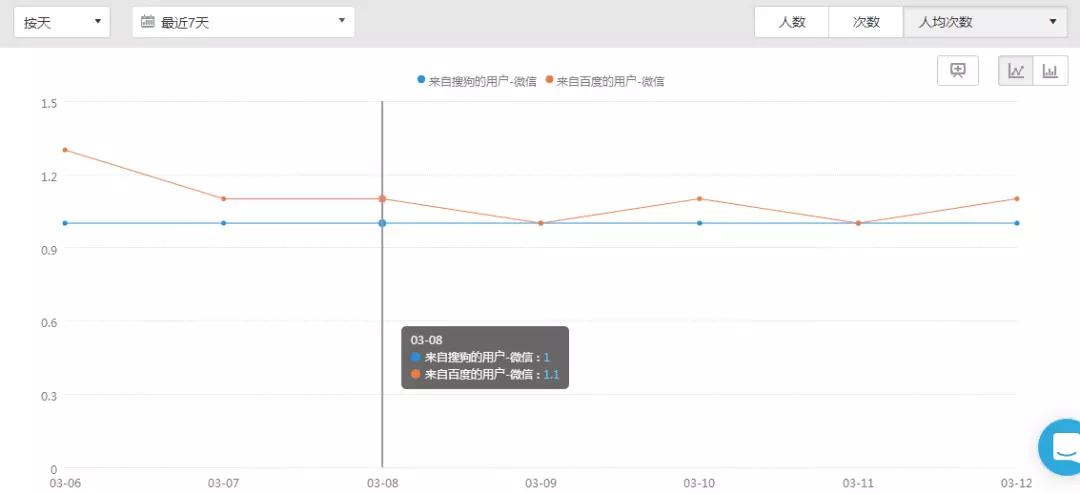Click the orange data point at 03-10
1080x494 pixels.
coord(699,198)
